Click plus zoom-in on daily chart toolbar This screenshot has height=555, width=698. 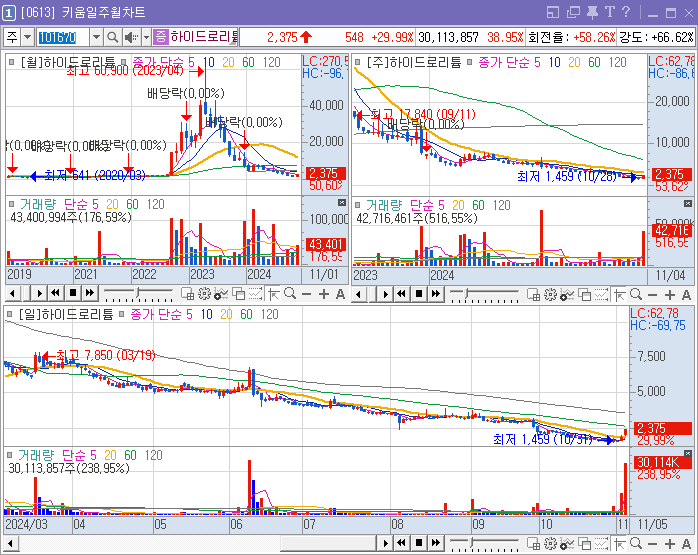click(670, 544)
